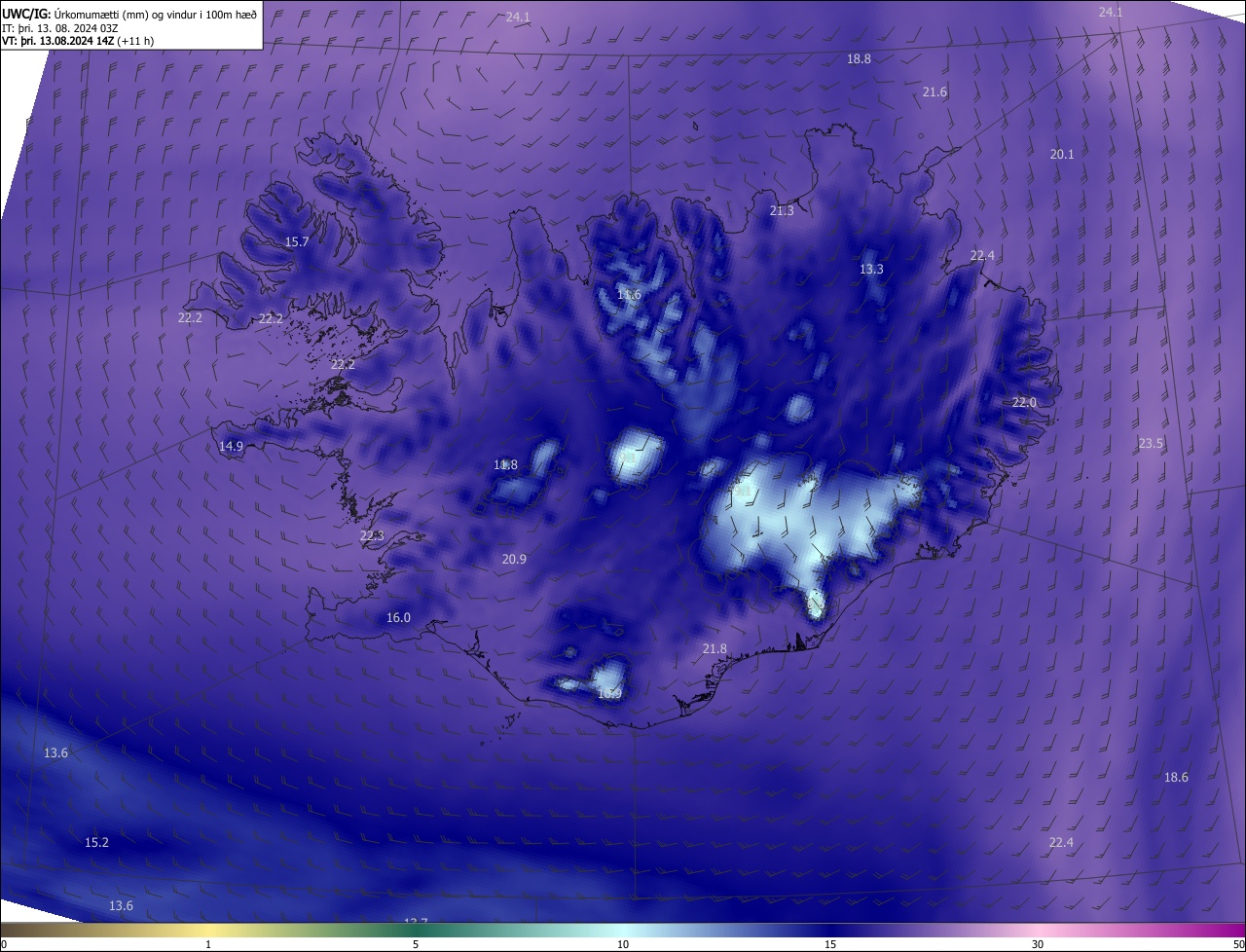Click the 11.6 value label

(x=629, y=294)
